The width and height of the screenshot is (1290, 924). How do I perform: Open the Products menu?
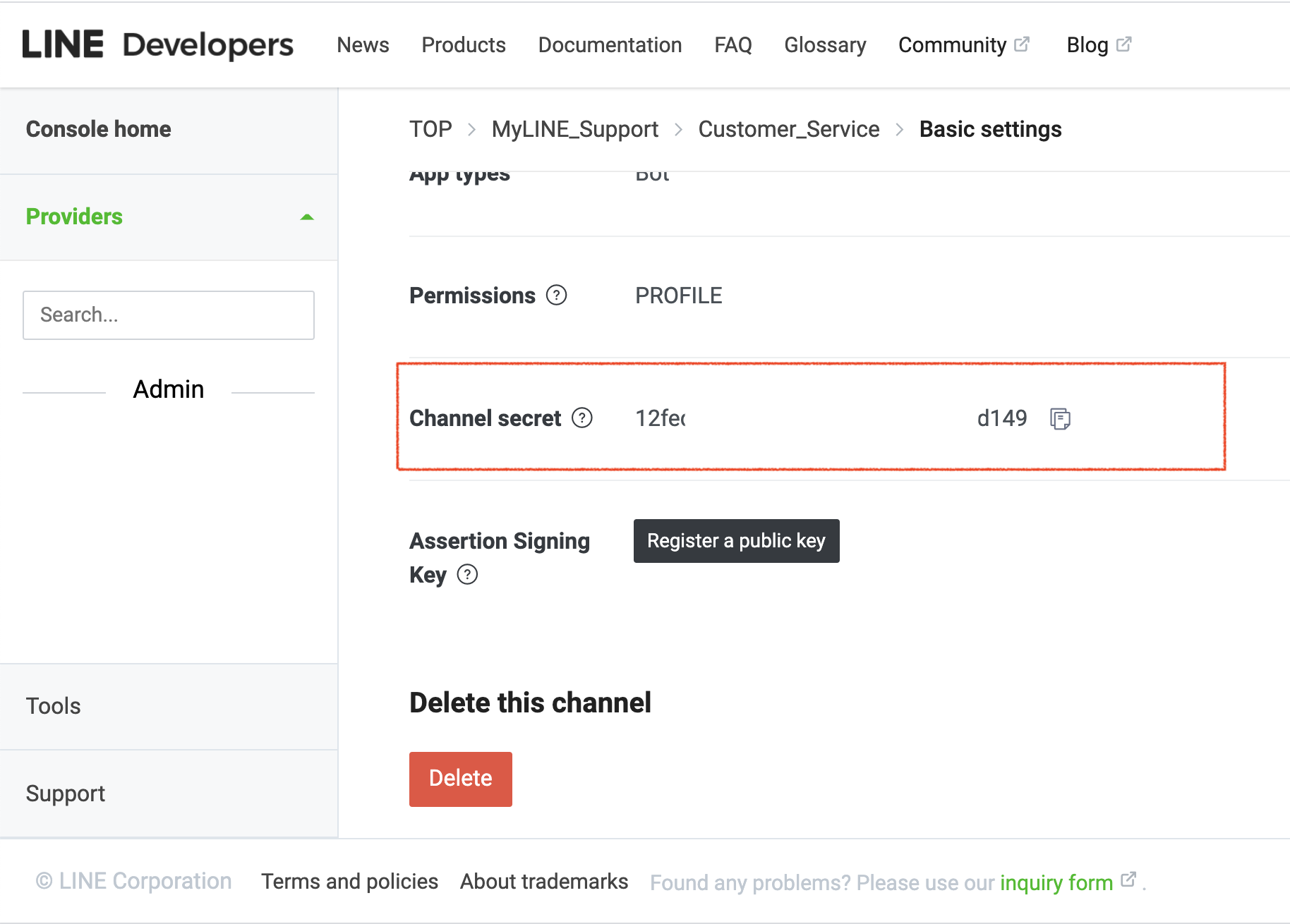tap(464, 45)
